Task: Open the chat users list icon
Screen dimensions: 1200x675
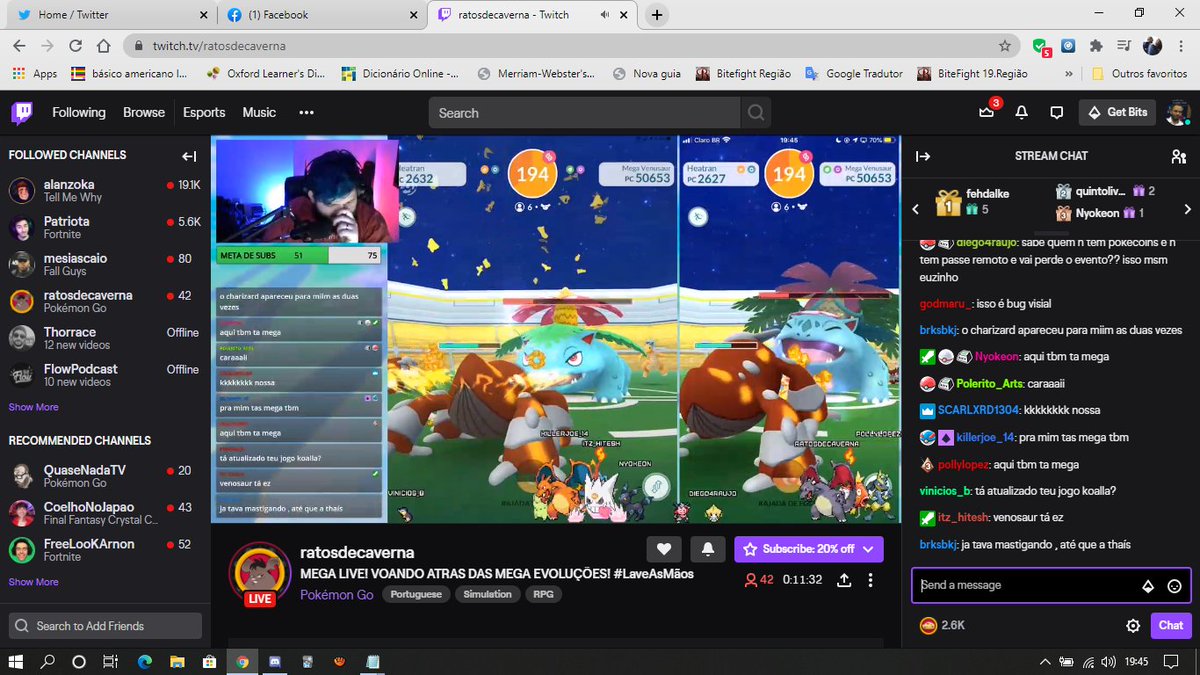Action: tap(1178, 156)
